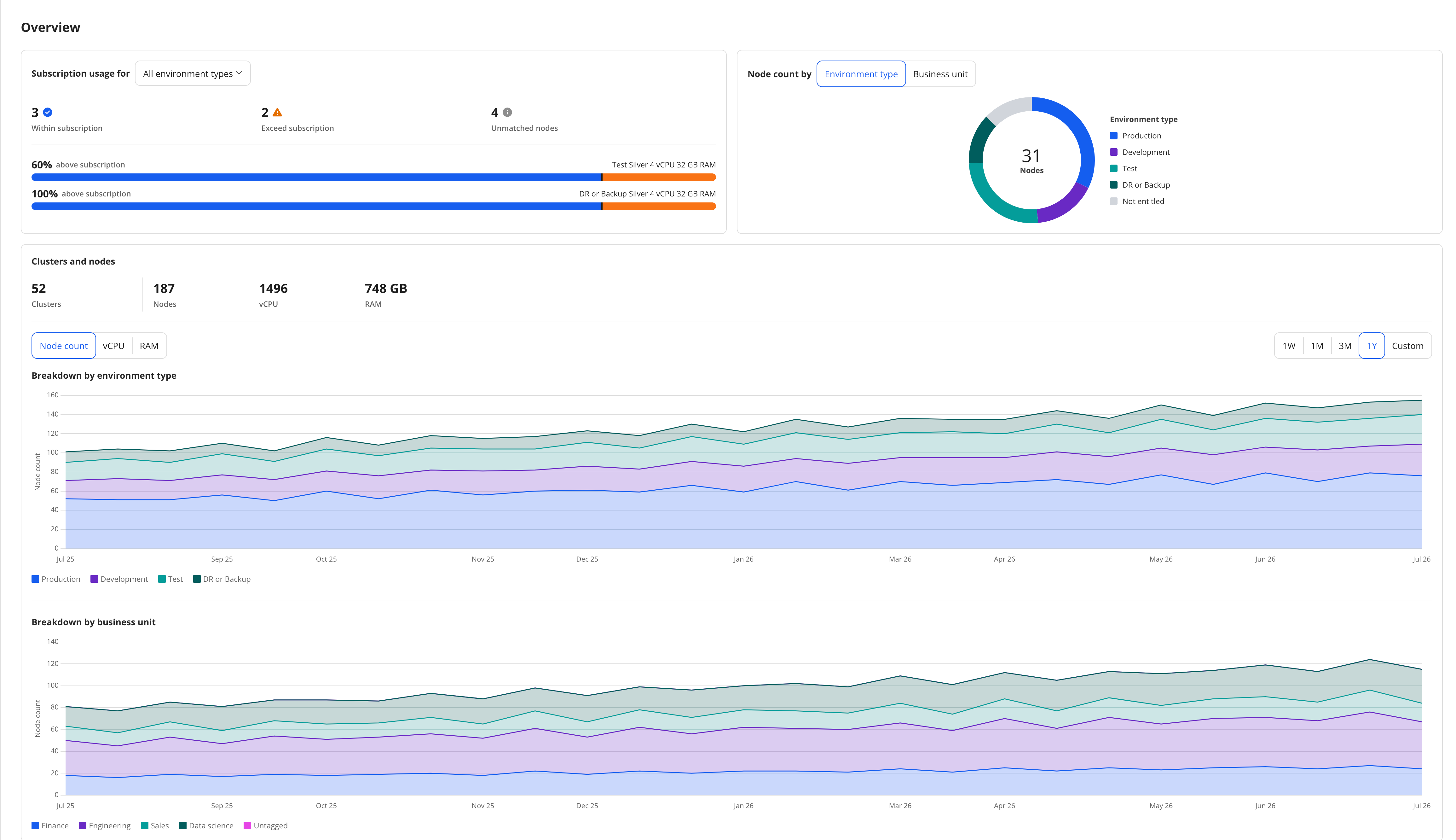This screenshot has height=840, width=1456.
Task: Click the blue checkmark icon beside 3
Action: [48, 113]
